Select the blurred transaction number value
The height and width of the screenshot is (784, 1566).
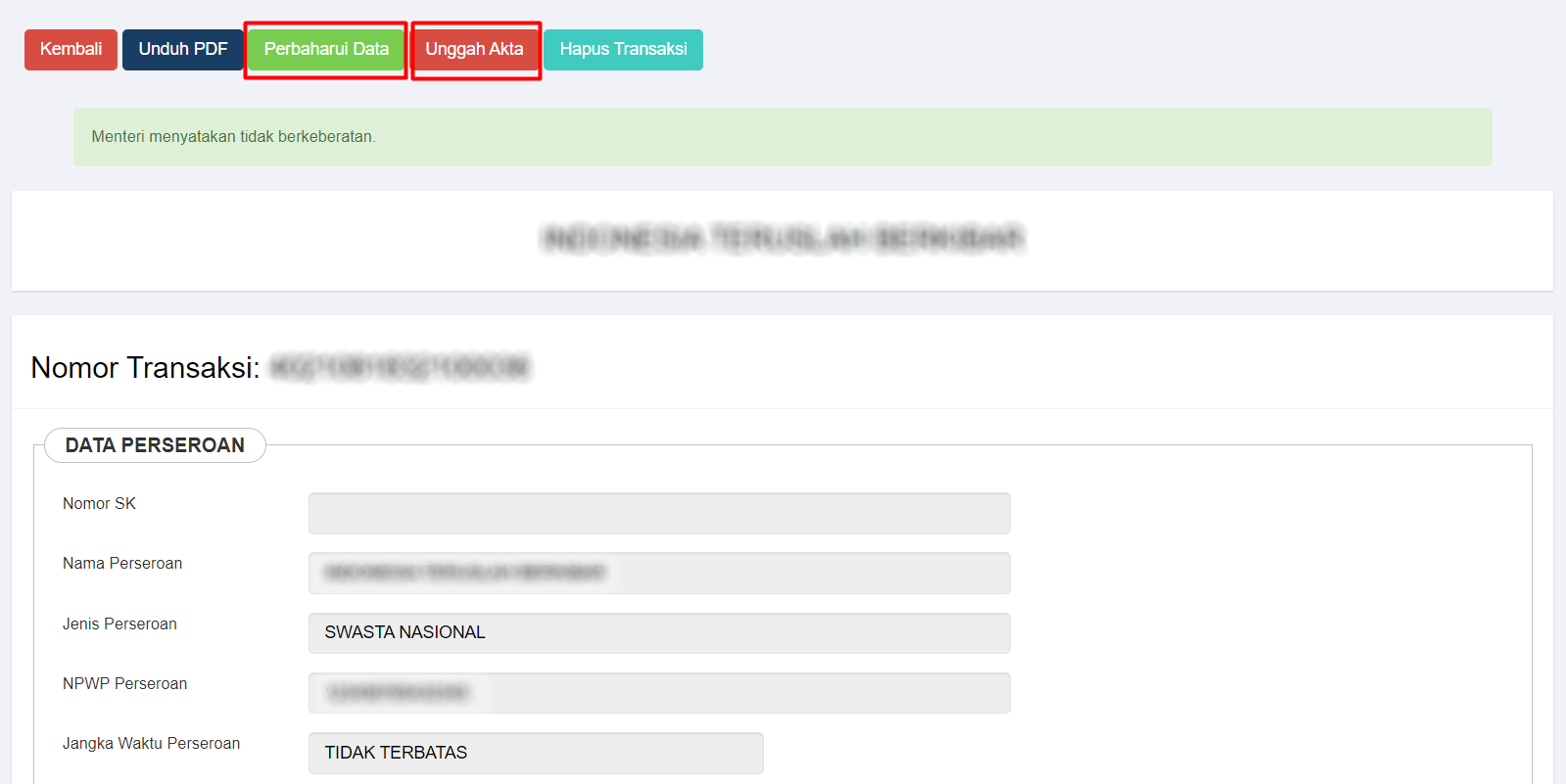tap(399, 367)
